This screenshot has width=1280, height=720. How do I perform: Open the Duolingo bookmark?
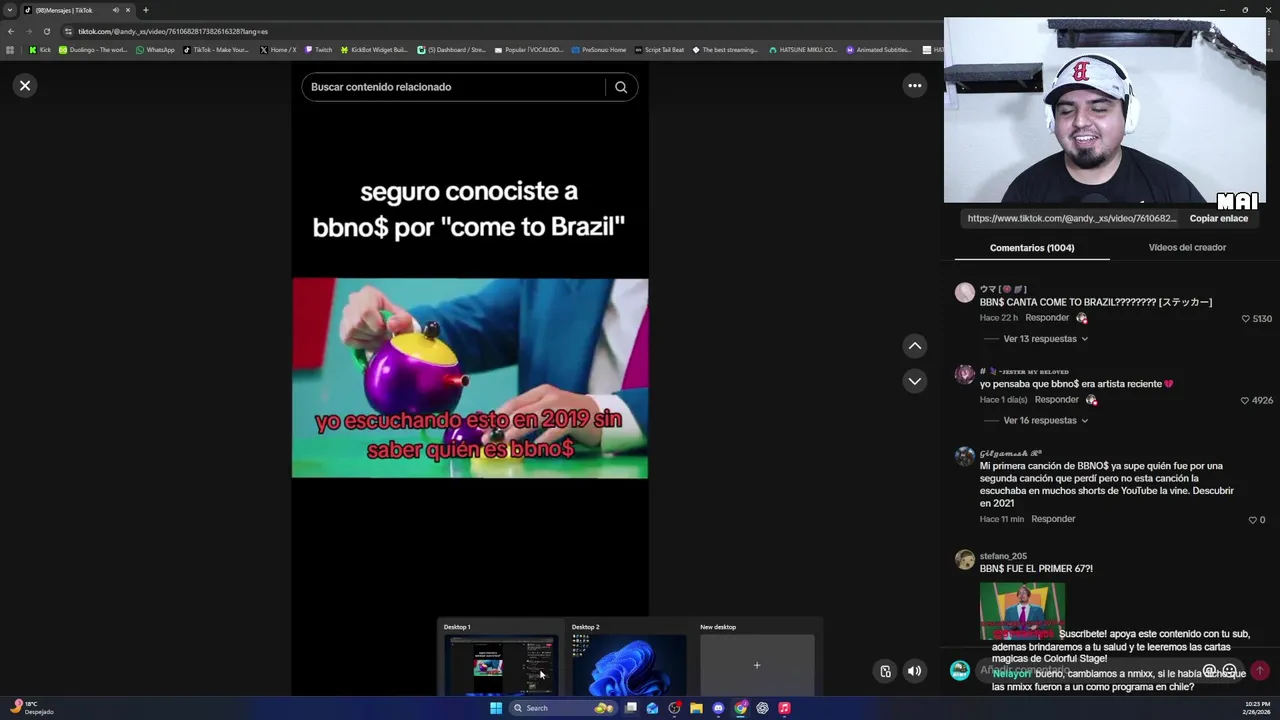point(93,50)
